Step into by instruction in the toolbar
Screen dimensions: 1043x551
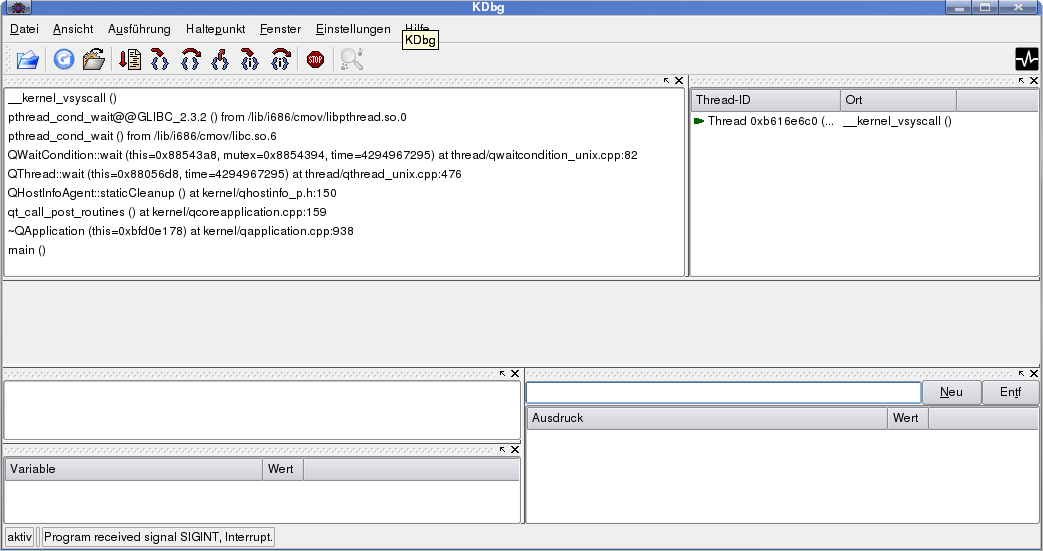tap(249, 60)
